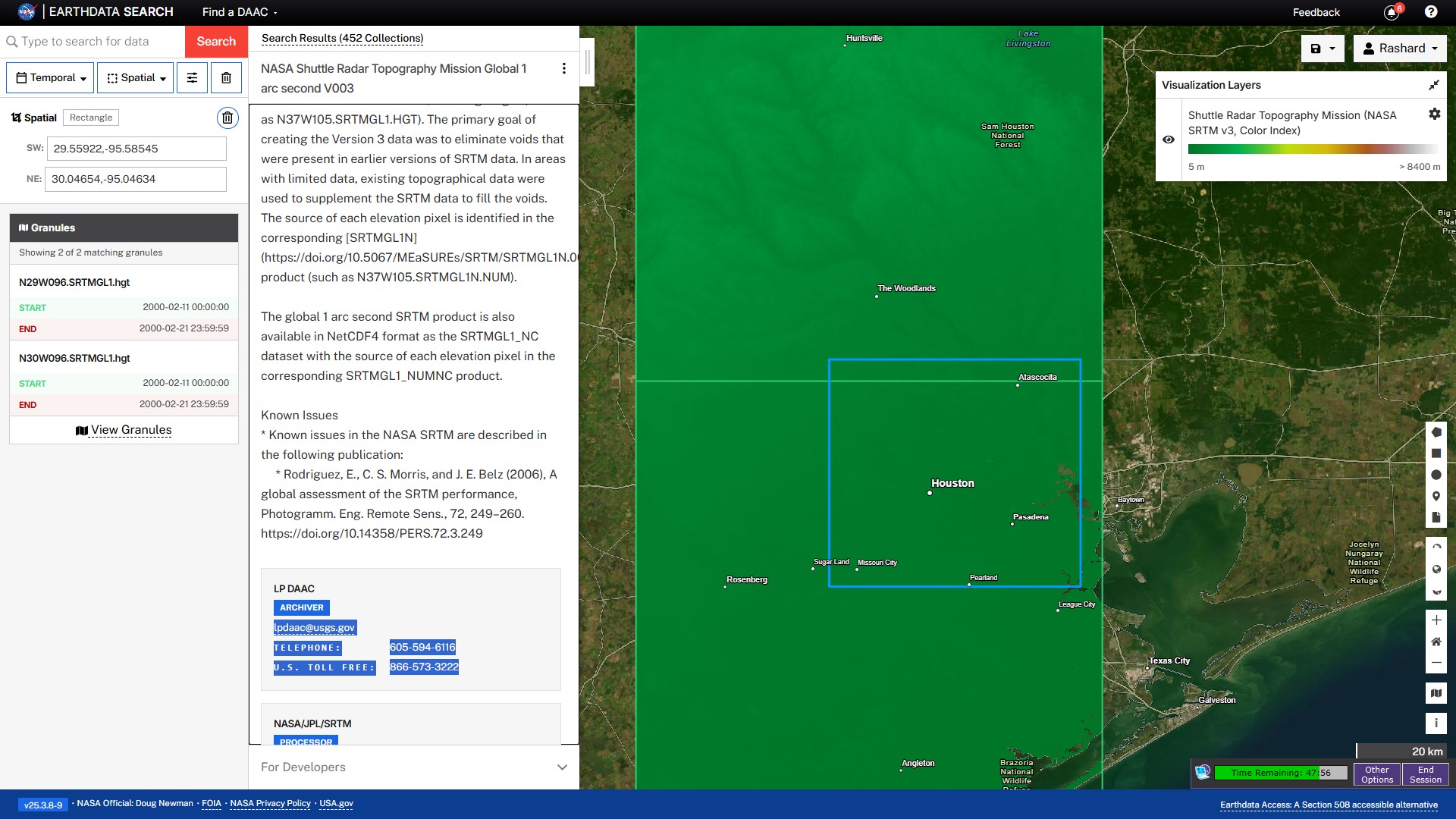Open the map layers options button
The image size is (1456, 819).
pyautogui.click(x=1436, y=692)
